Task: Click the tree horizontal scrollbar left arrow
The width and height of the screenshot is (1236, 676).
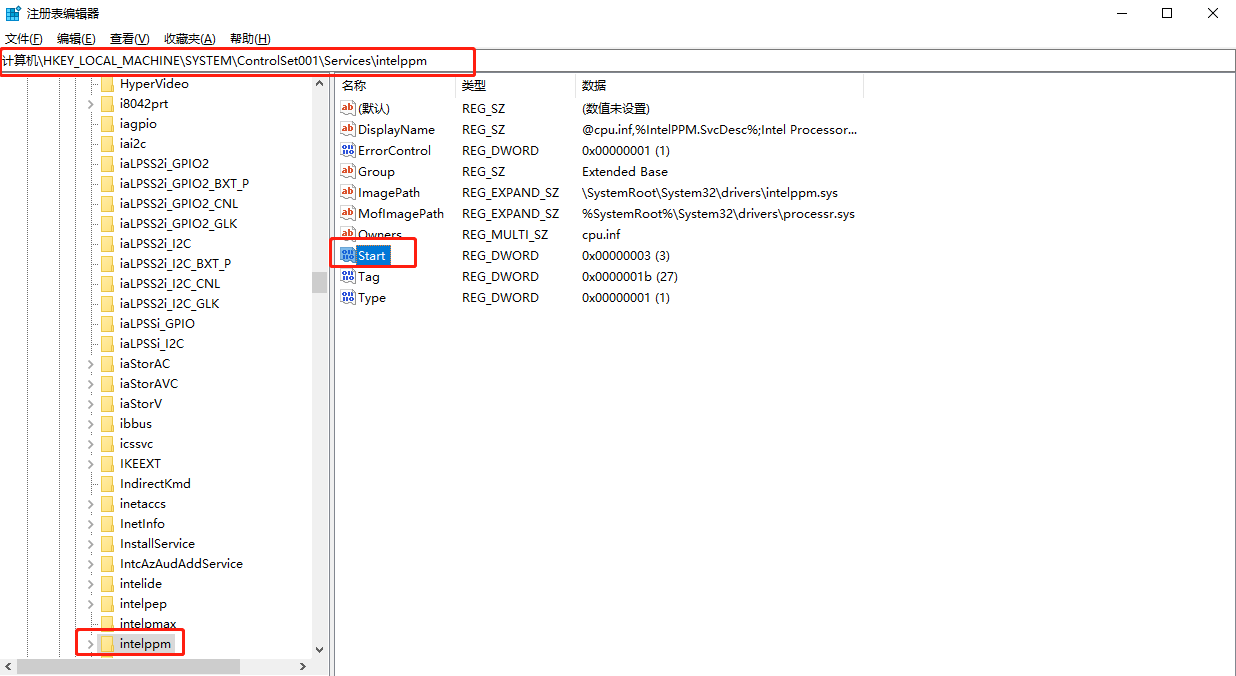Action: click(x=8, y=667)
